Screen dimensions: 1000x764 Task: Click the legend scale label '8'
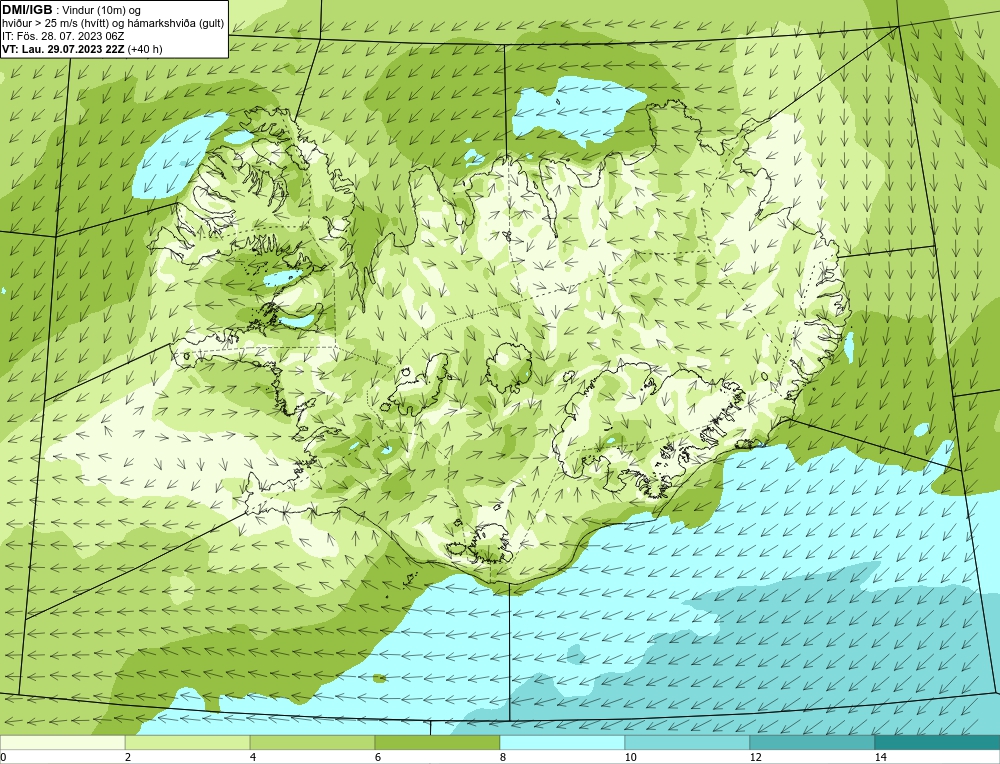point(503,757)
